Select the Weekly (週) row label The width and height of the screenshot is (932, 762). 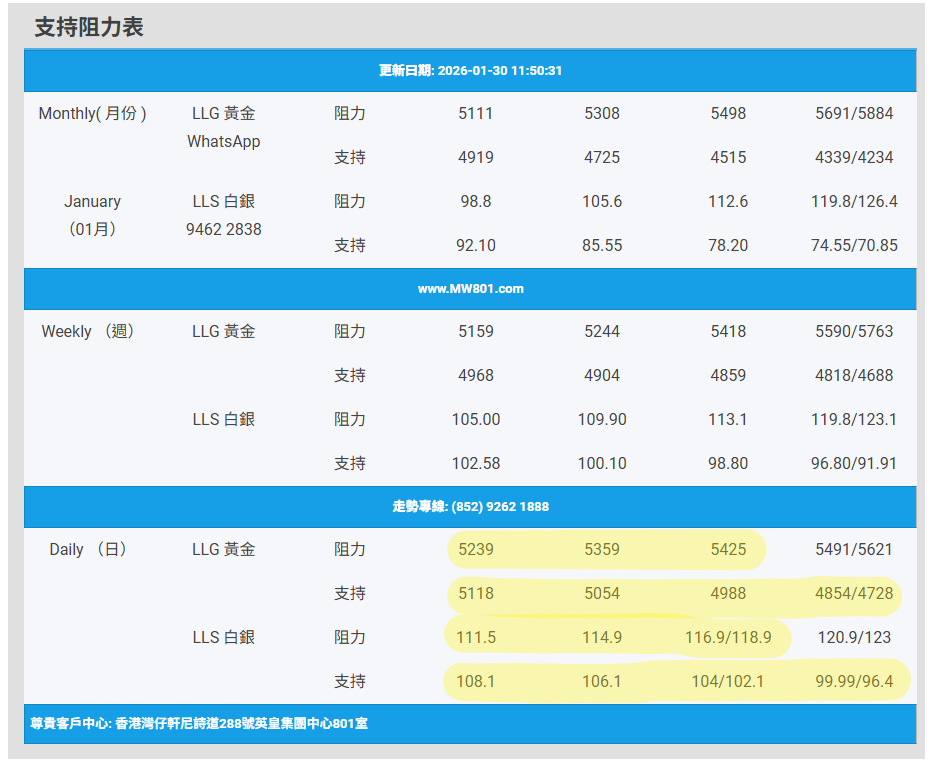[88, 332]
